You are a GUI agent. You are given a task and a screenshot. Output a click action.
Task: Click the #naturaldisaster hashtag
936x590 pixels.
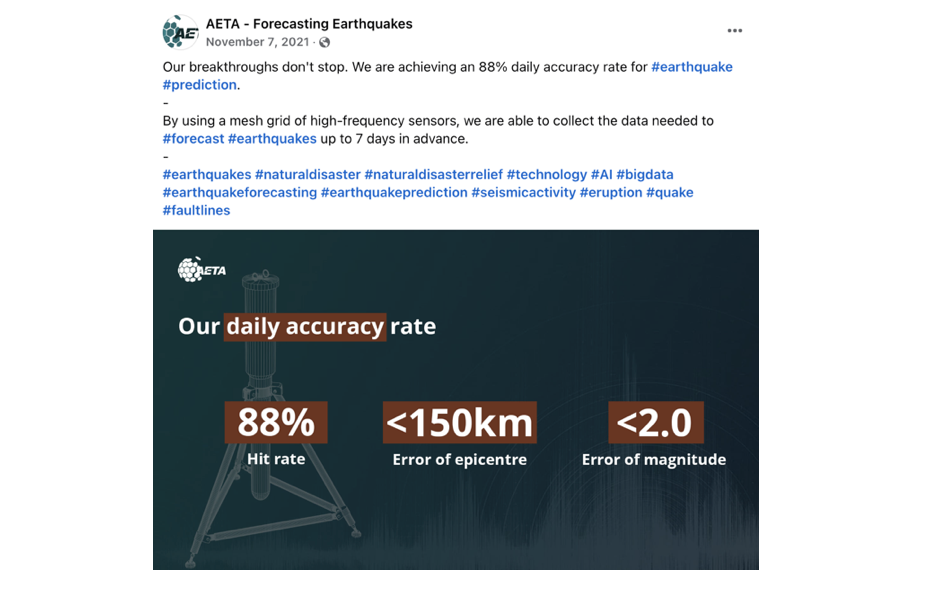pos(308,175)
